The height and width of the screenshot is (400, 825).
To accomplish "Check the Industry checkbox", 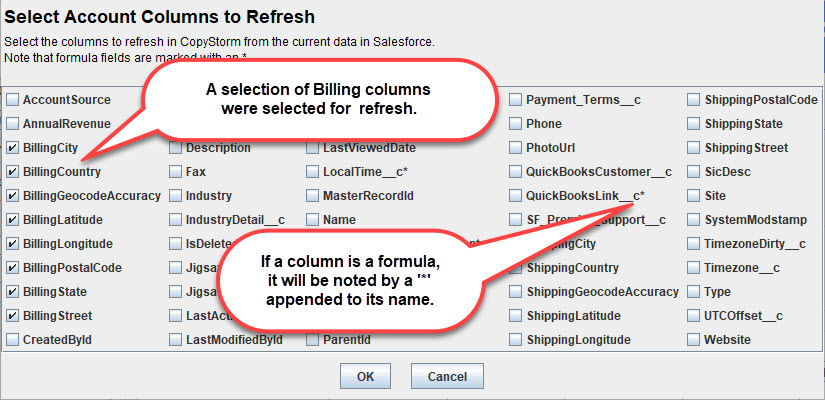I will pyautogui.click(x=175, y=196).
